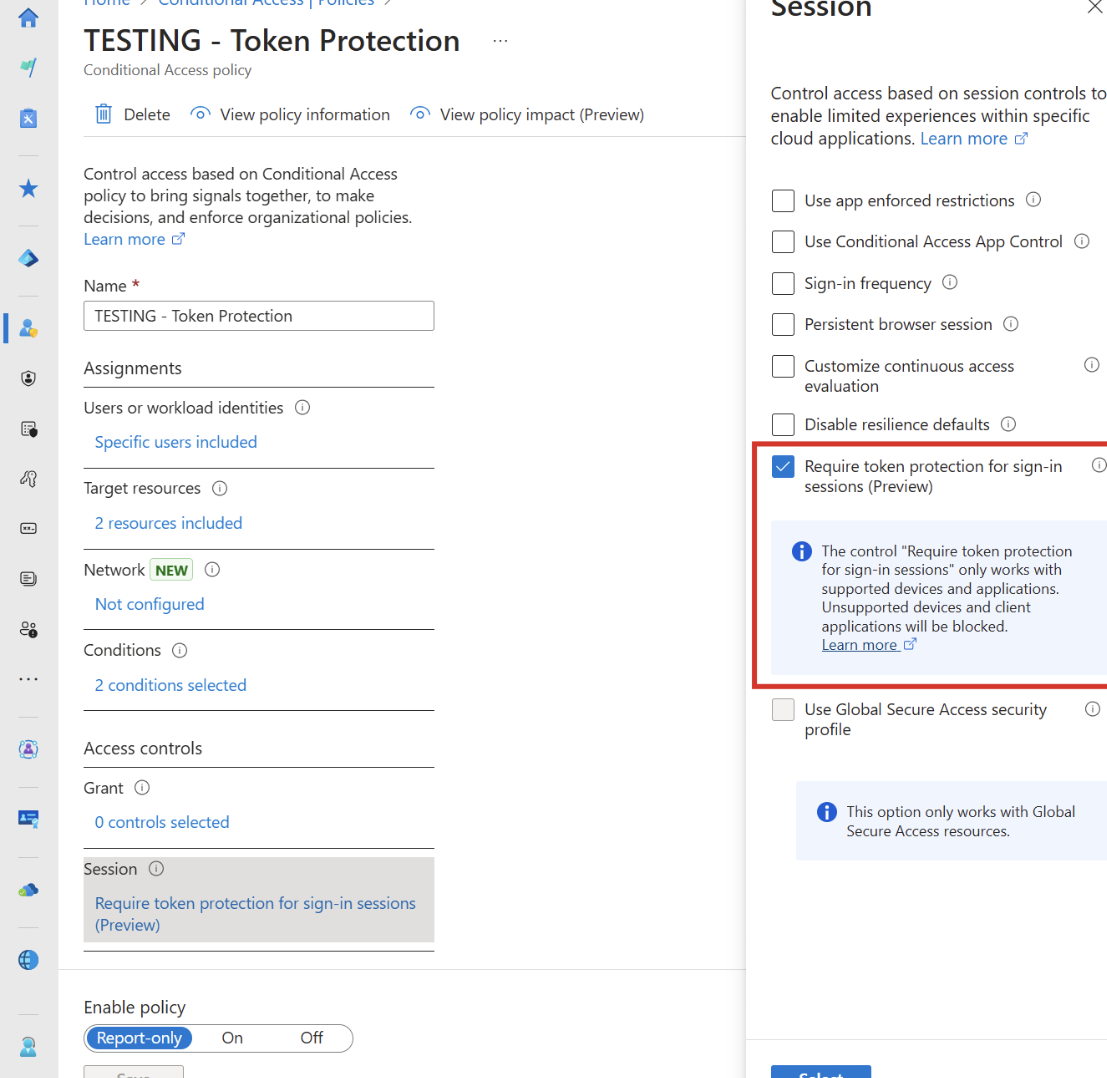
Task: Enable Use app enforced restrictions checkbox
Action: (783, 200)
